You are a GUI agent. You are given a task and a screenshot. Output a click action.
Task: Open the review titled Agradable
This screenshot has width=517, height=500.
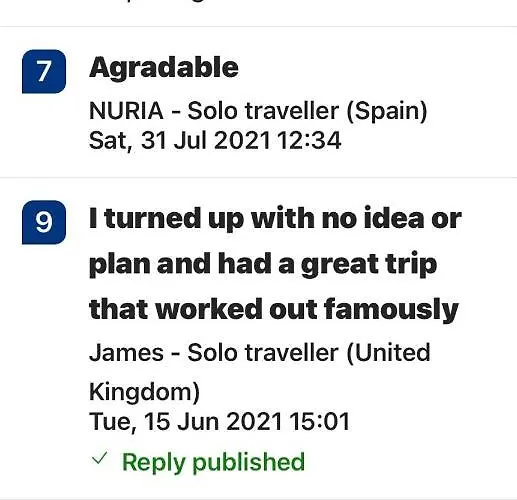click(x=164, y=69)
